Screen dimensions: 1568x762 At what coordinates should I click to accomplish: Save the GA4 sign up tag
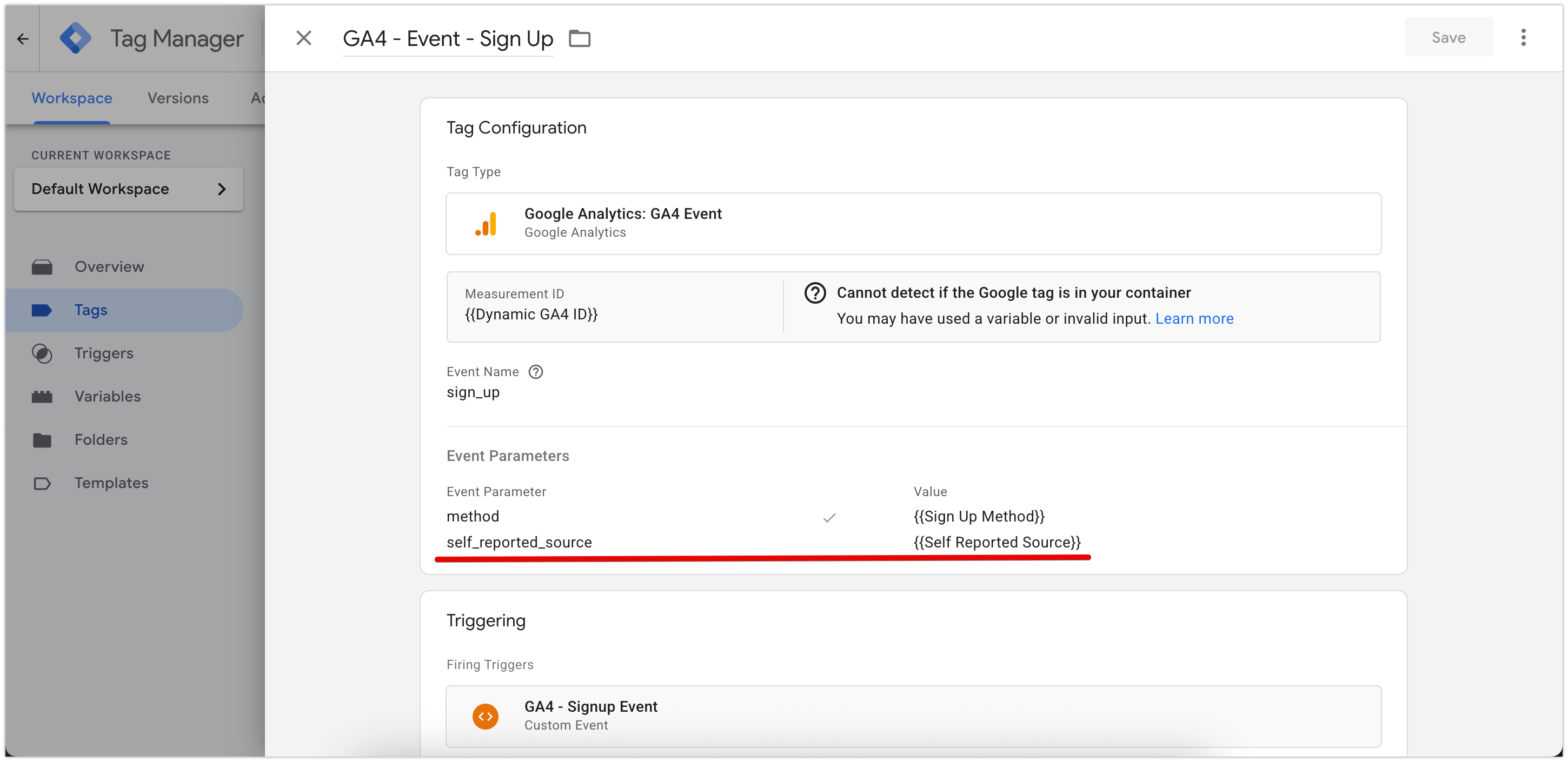1448,37
